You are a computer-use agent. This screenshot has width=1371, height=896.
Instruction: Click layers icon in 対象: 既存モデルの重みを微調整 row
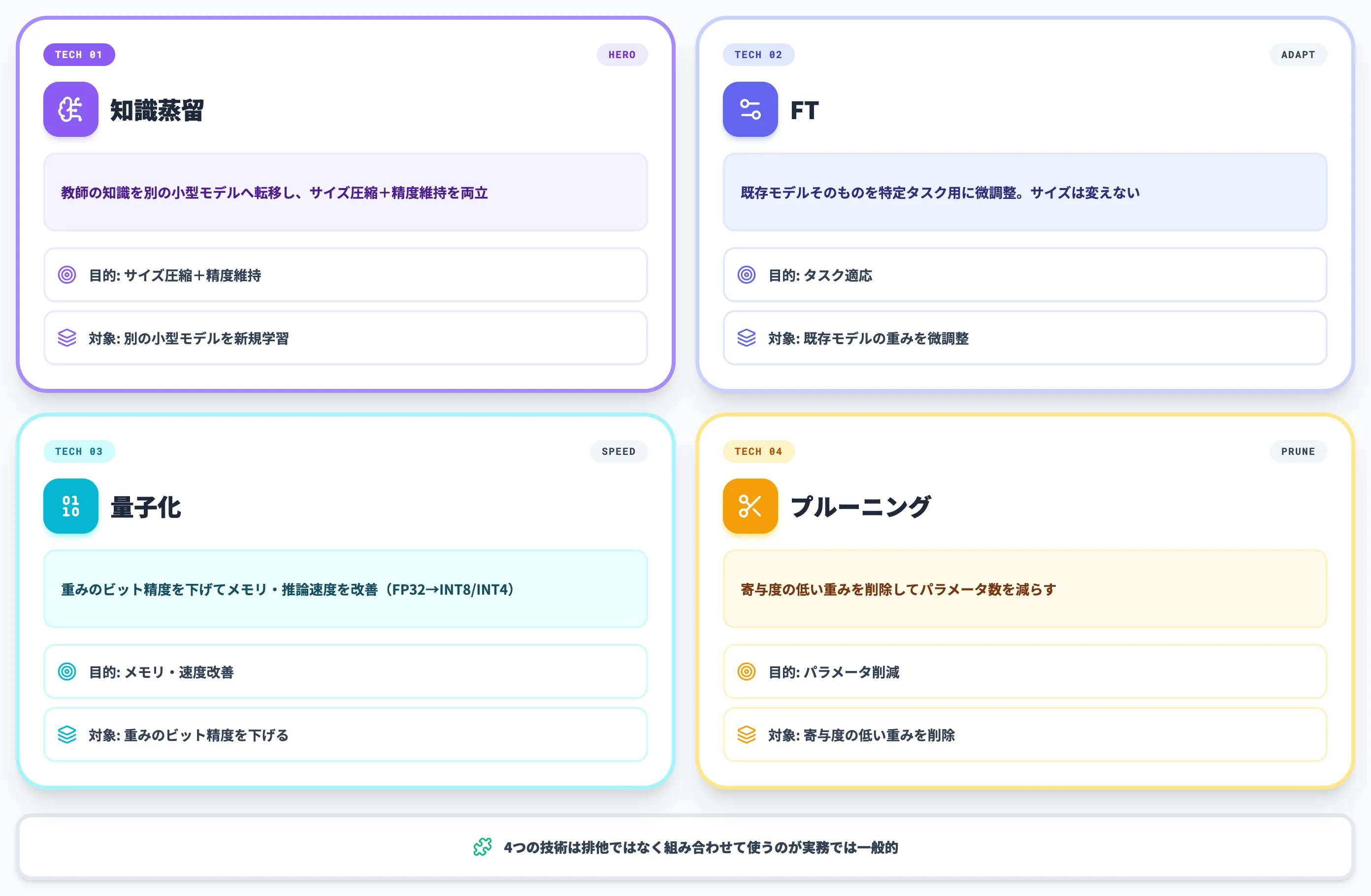(x=747, y=338)
